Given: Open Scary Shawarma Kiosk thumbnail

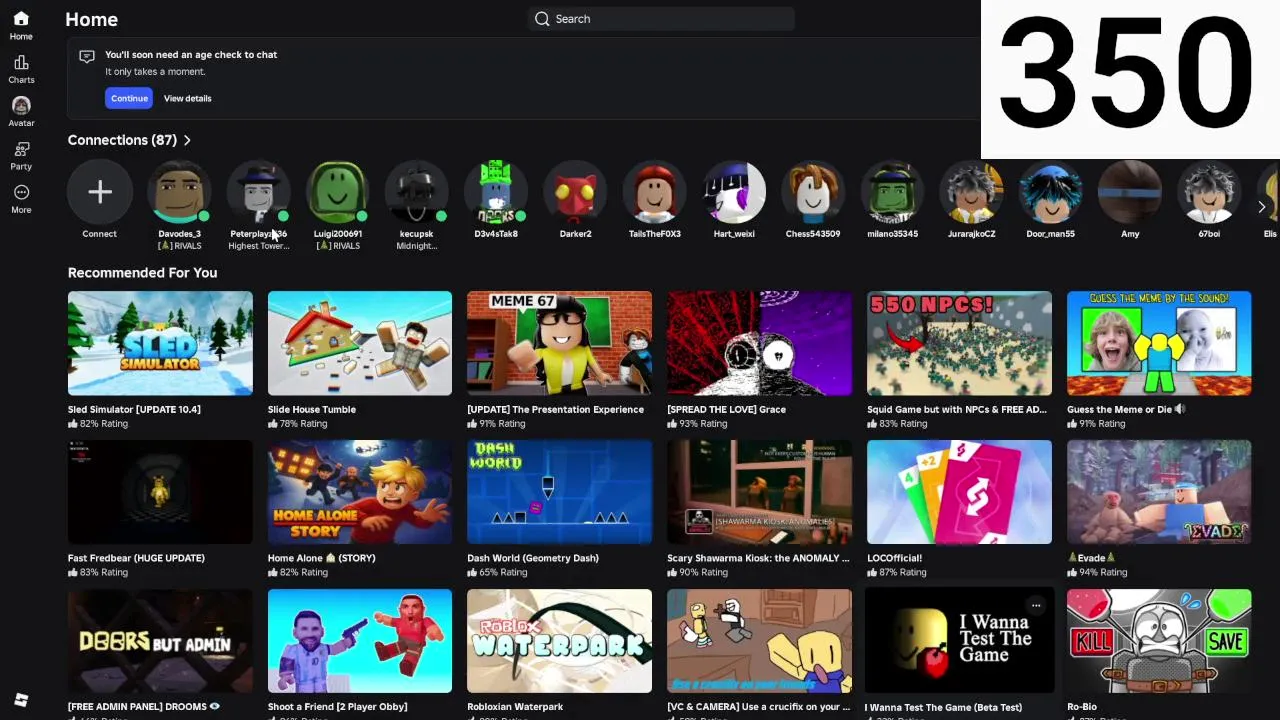Looking at the screenshot, I should (x=759, y=492).
